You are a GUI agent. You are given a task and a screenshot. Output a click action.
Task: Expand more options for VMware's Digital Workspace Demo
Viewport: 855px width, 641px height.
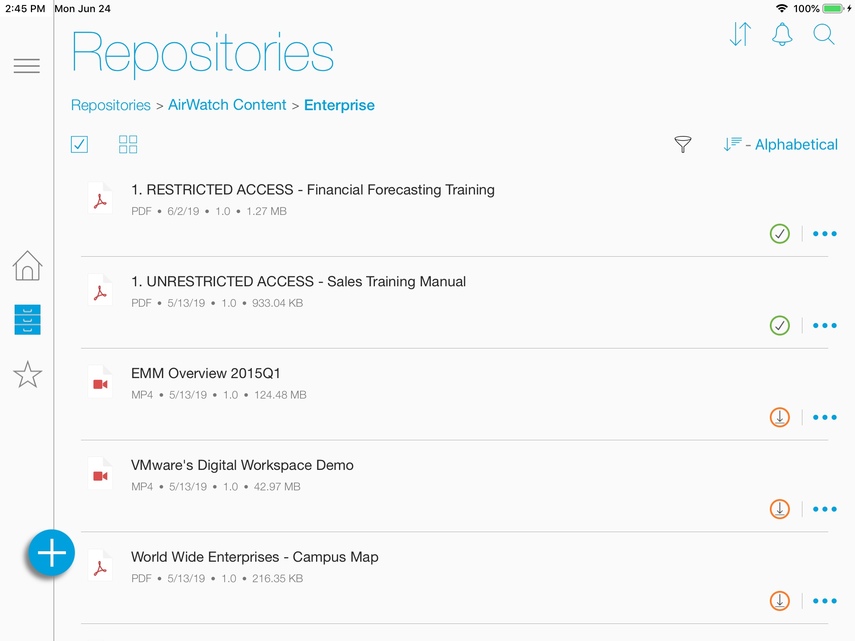pyautogui.click(x=824, y=509)
